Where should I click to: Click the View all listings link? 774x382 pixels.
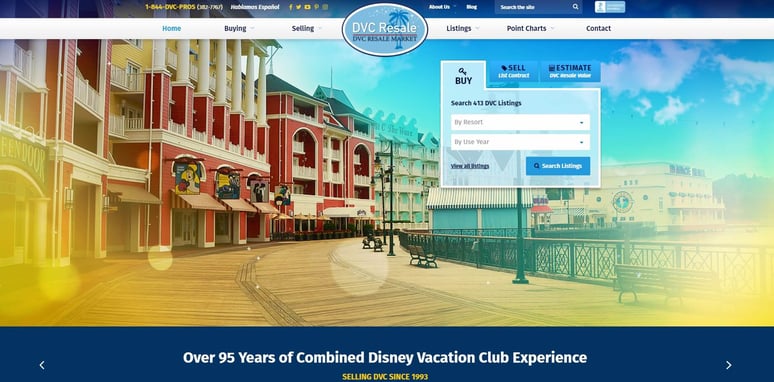(x=470, y=166)
